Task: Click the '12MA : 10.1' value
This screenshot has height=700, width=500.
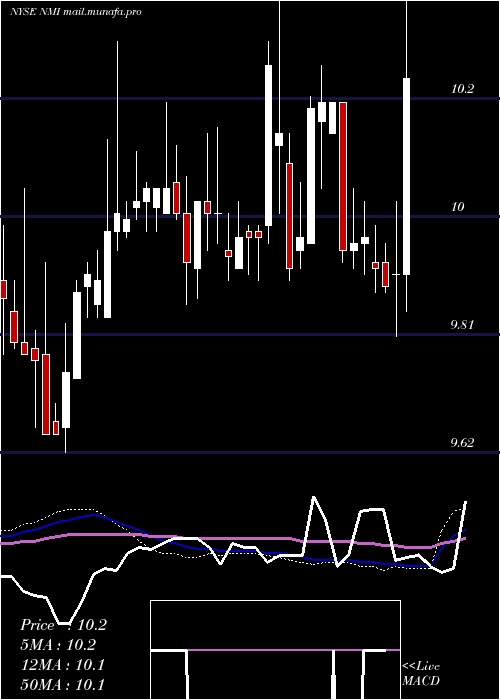Action: coord(63,664)
